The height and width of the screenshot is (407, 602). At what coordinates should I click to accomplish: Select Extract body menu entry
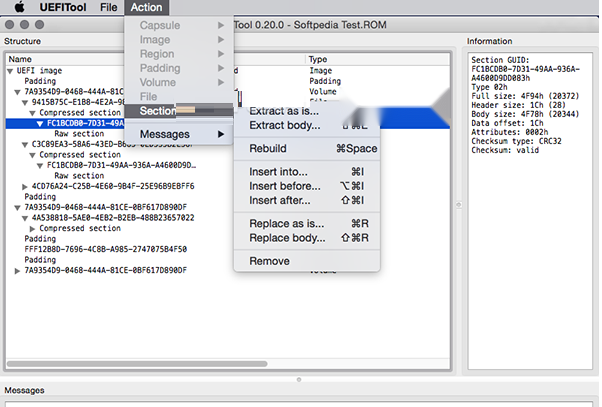click(x=287, y=126)
